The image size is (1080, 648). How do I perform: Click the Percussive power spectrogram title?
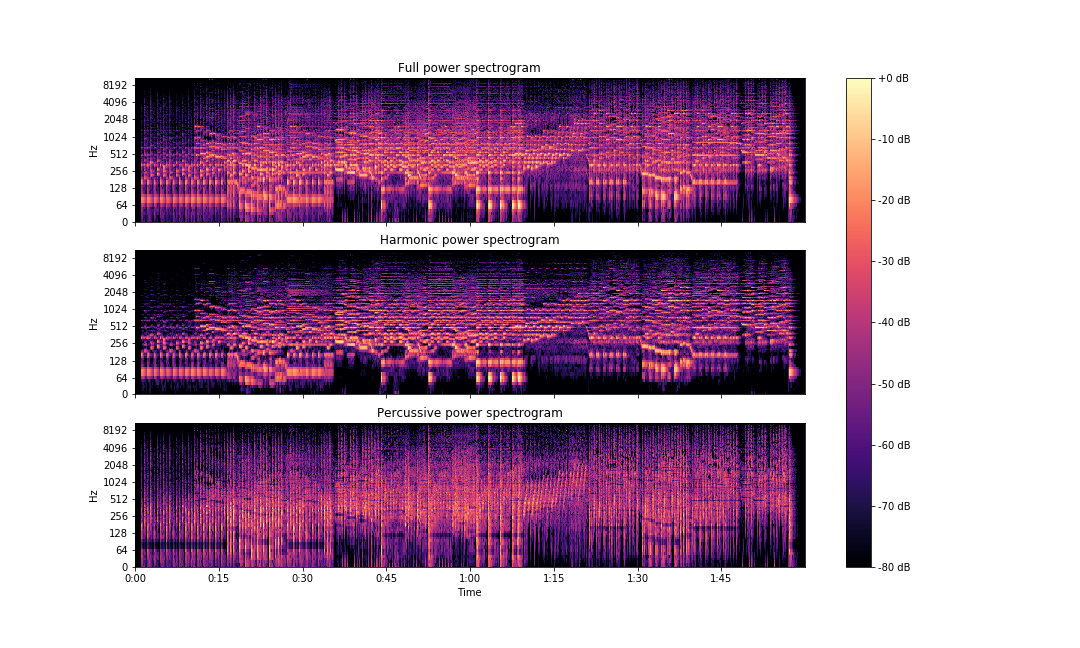[x=470, y=412]
